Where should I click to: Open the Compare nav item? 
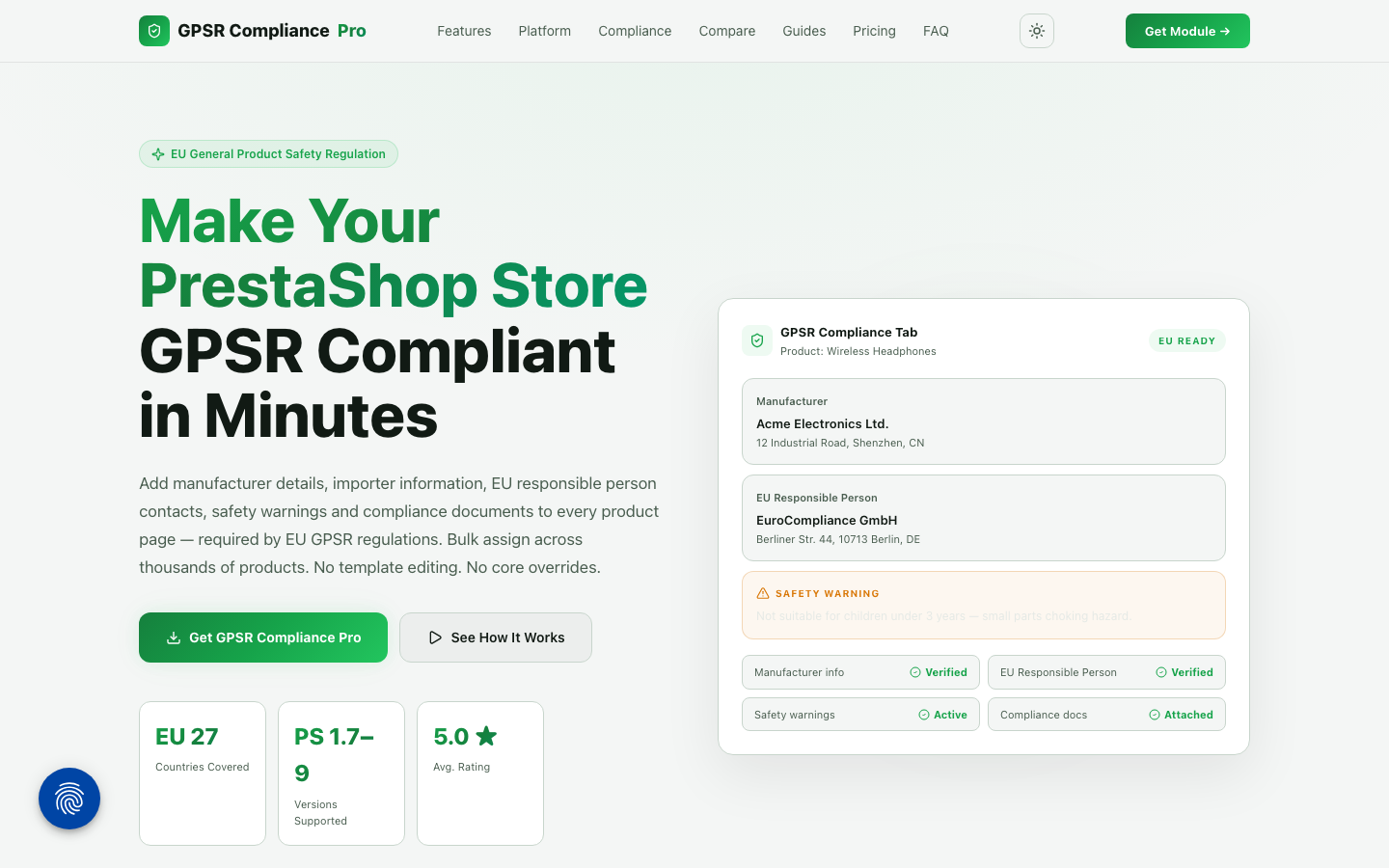[727, 31]
